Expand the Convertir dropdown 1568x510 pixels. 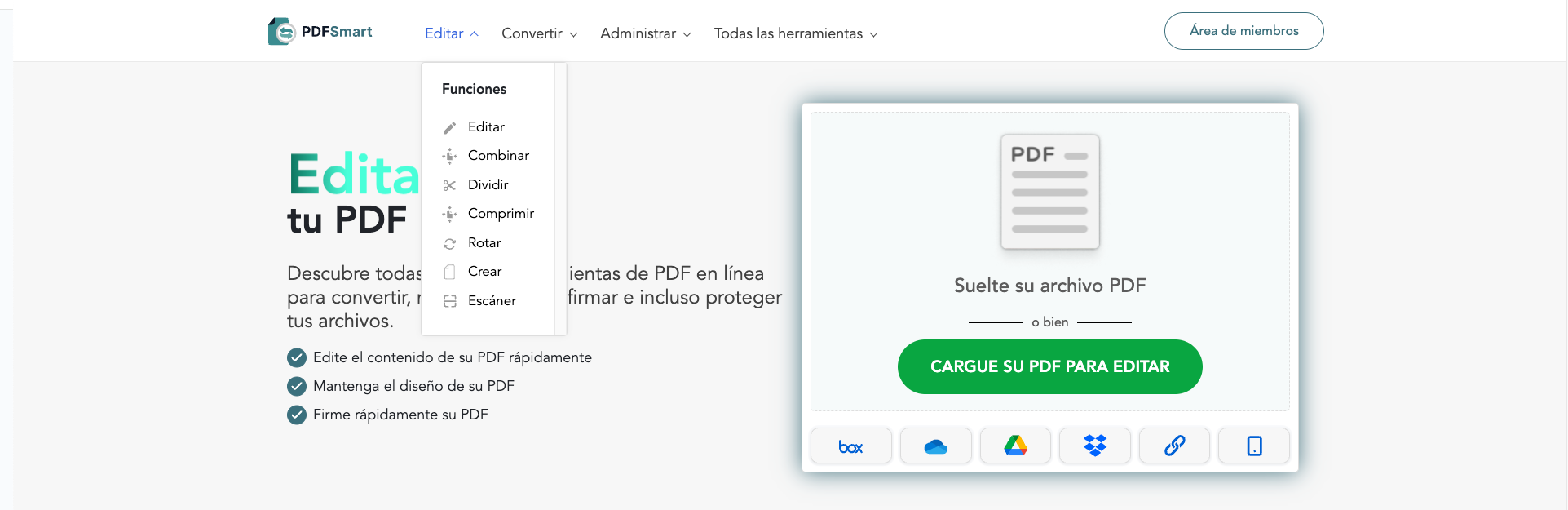538,33
